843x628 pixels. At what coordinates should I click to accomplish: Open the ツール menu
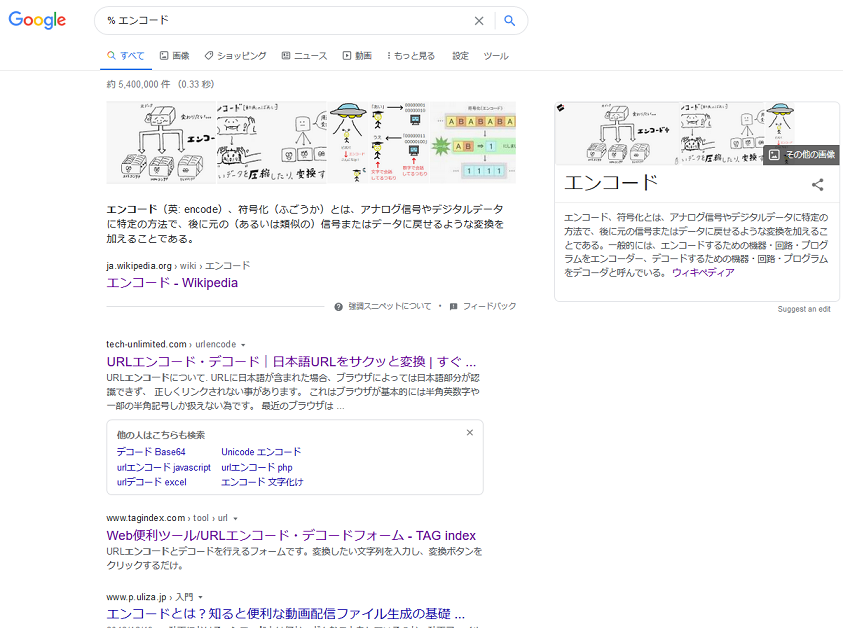pos(497,56)
